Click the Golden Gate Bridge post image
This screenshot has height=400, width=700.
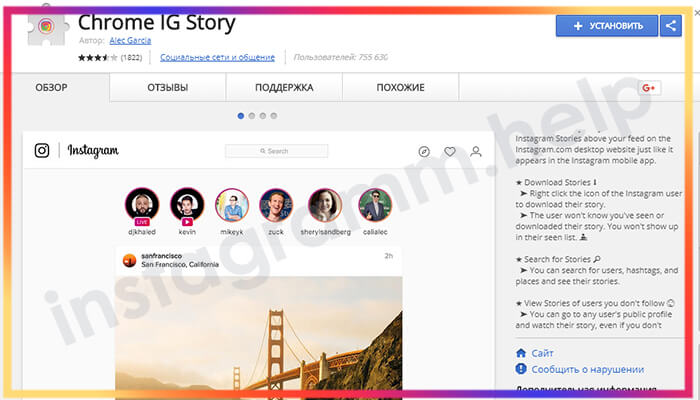click(259, 336)
